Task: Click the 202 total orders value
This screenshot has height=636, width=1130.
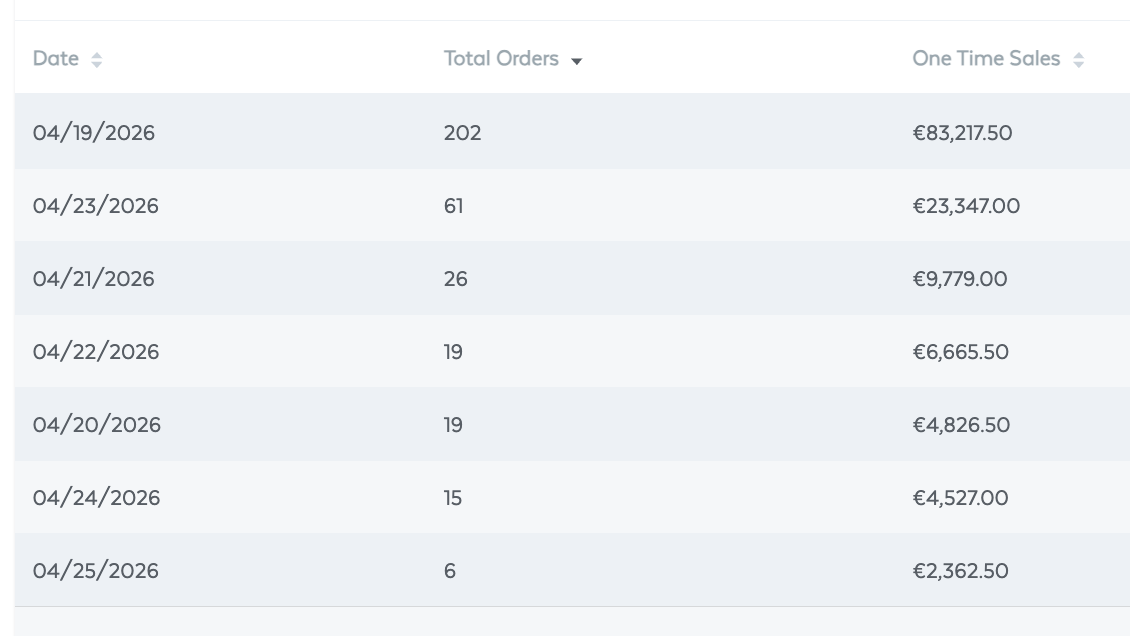Action: coord(462,133)
